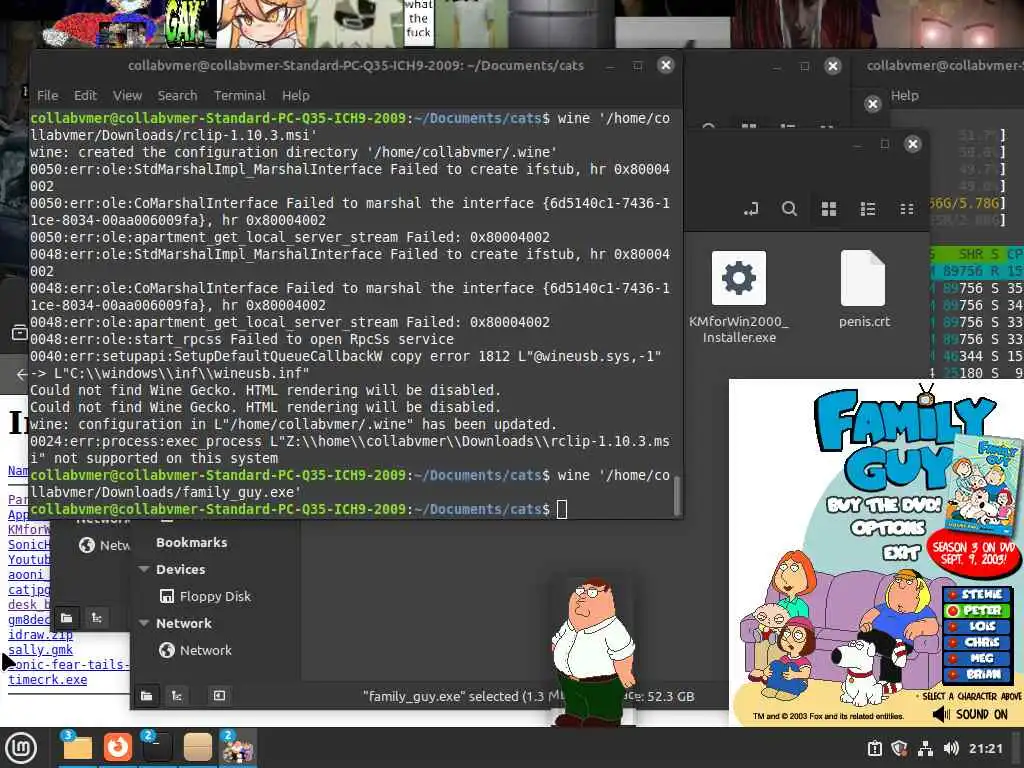This screenshot has height=768, width=1024.
Task: Open the update manager shield tray icon
Action: click(900, 748)
